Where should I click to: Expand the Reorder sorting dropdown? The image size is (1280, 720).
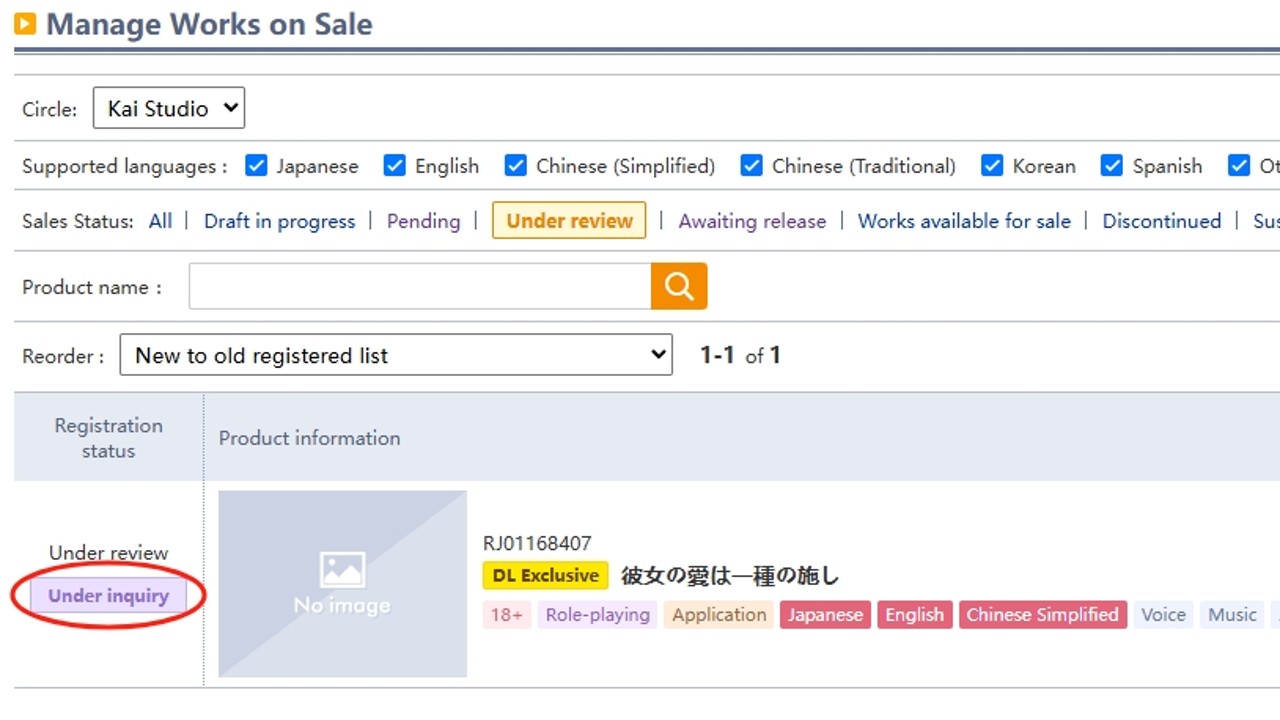point(395,355)
